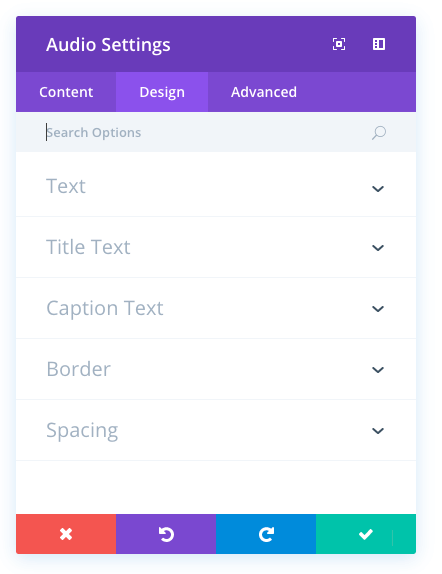442x574 pixels.
Task: Switch to the Content tab
Action: click(66, 92)
